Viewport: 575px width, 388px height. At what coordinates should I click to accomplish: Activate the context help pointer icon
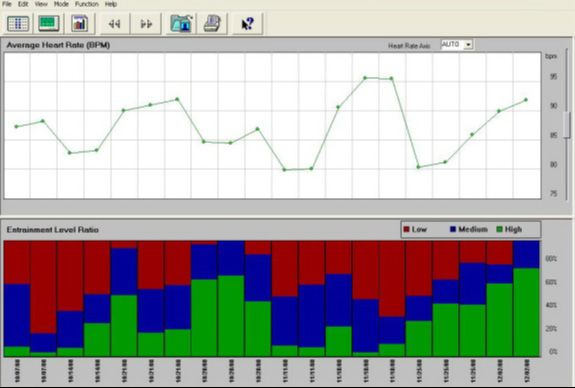pos(248,24)
